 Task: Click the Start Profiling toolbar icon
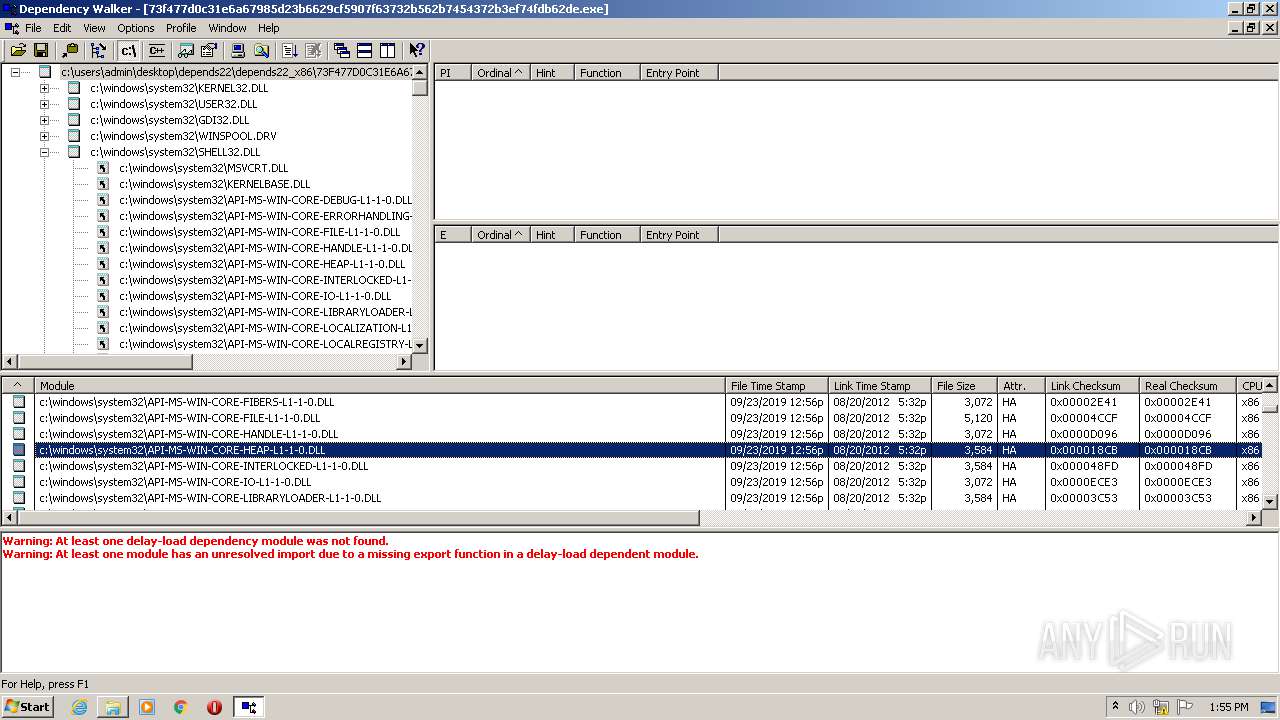tap(290, 50)
